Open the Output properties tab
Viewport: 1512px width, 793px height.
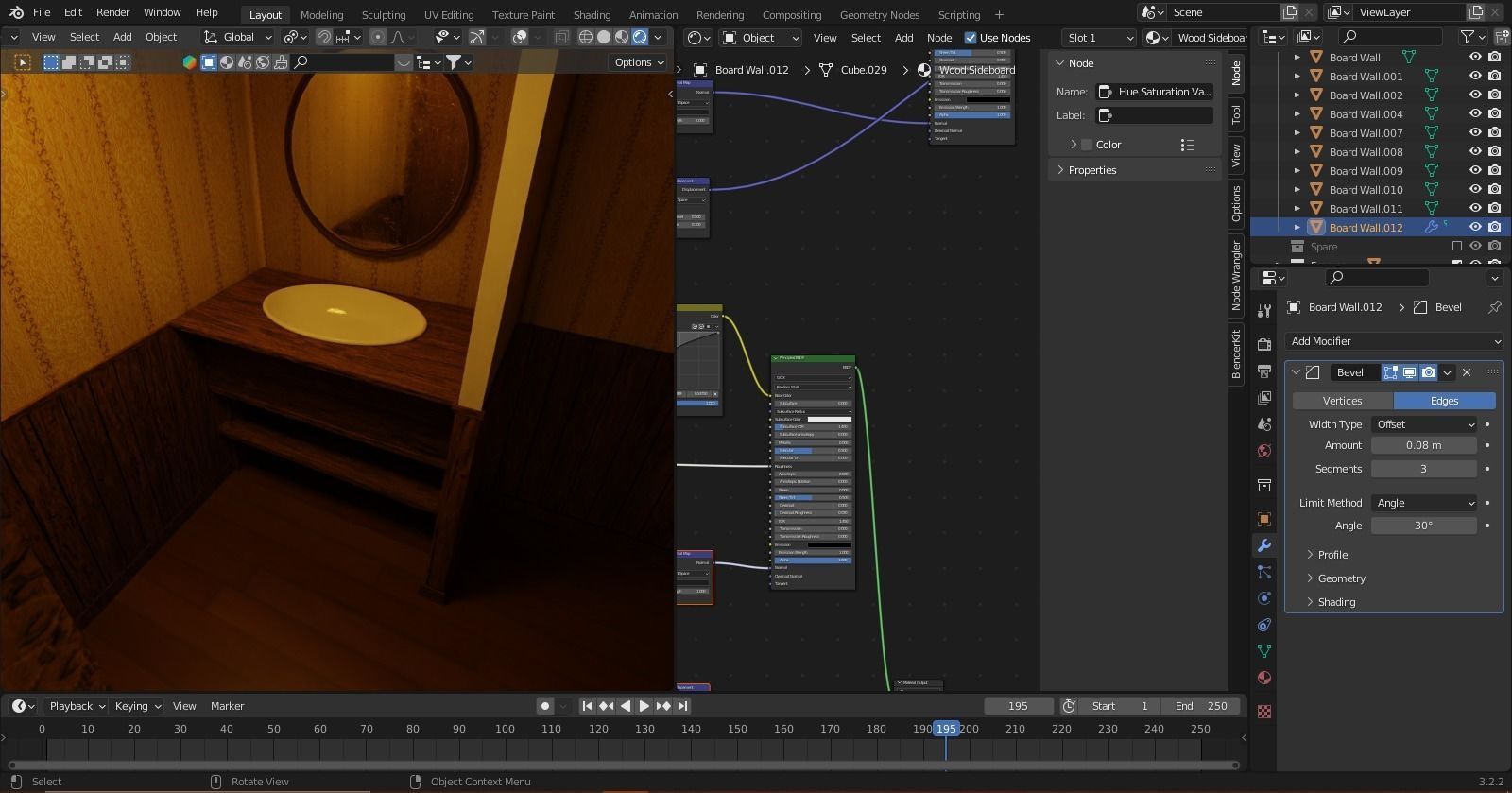1264,371
